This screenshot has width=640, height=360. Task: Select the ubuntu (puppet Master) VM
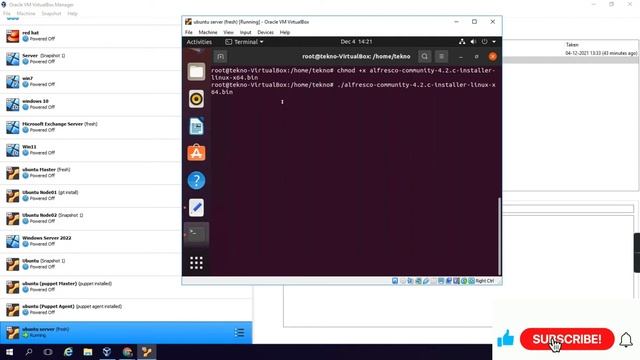coord(126,287)
